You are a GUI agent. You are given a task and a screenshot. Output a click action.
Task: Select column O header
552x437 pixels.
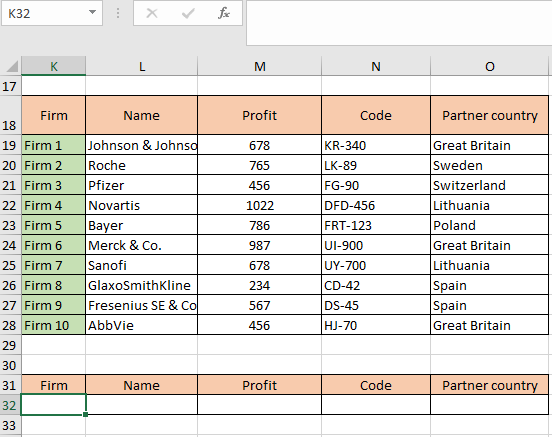(489, 66)
